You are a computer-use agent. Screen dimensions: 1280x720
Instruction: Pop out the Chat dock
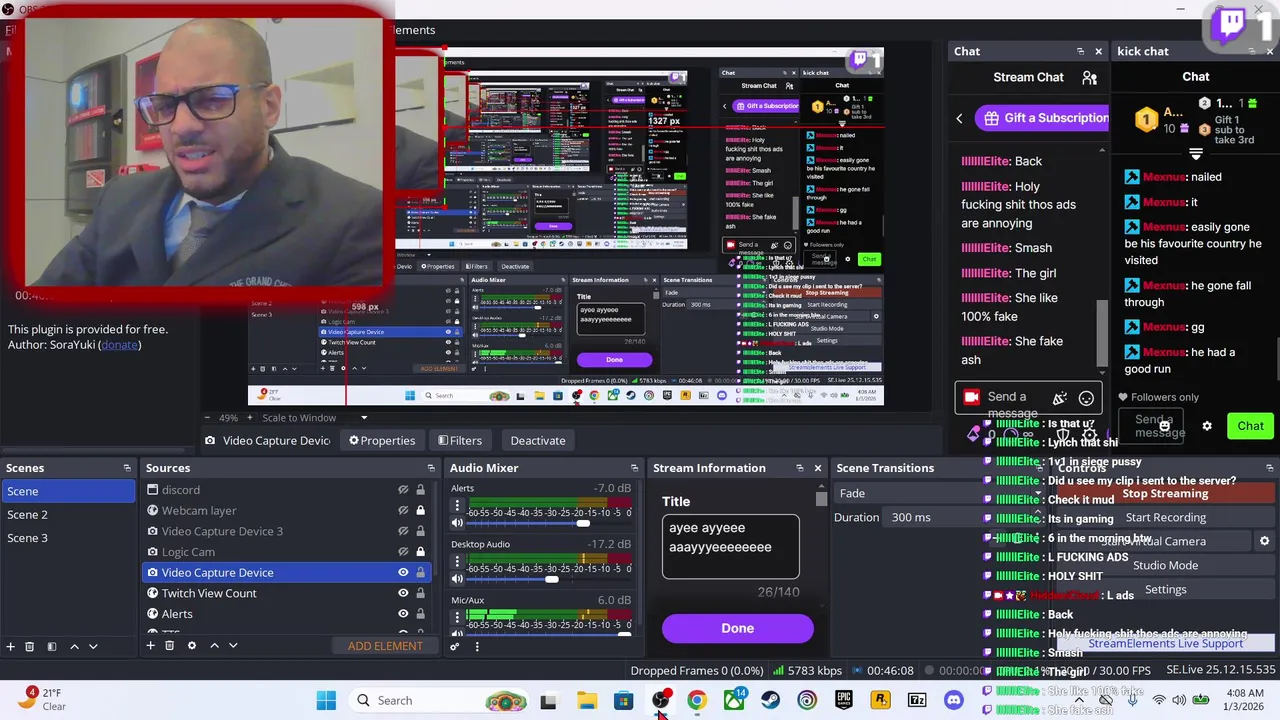pyautogui.click(x=1080, y=51)
